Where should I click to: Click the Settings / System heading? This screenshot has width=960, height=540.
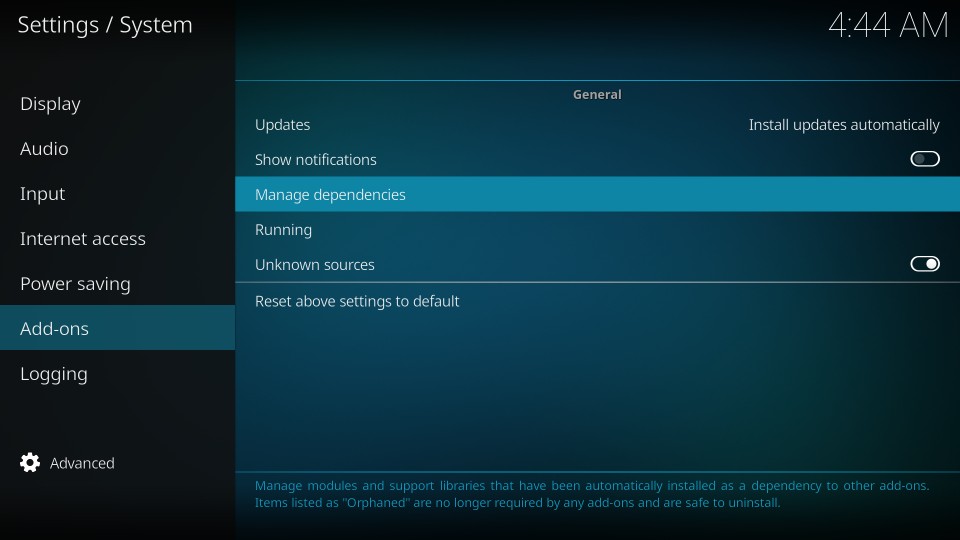pos(105,25)
